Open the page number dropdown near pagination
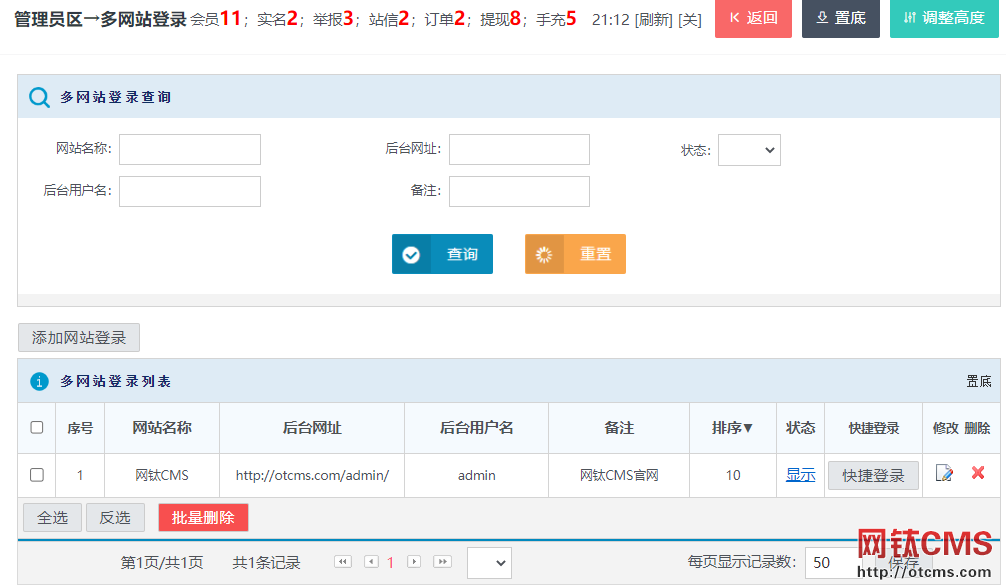Image resolution: width=1006 pixels, height=588 pixels. 489,563
